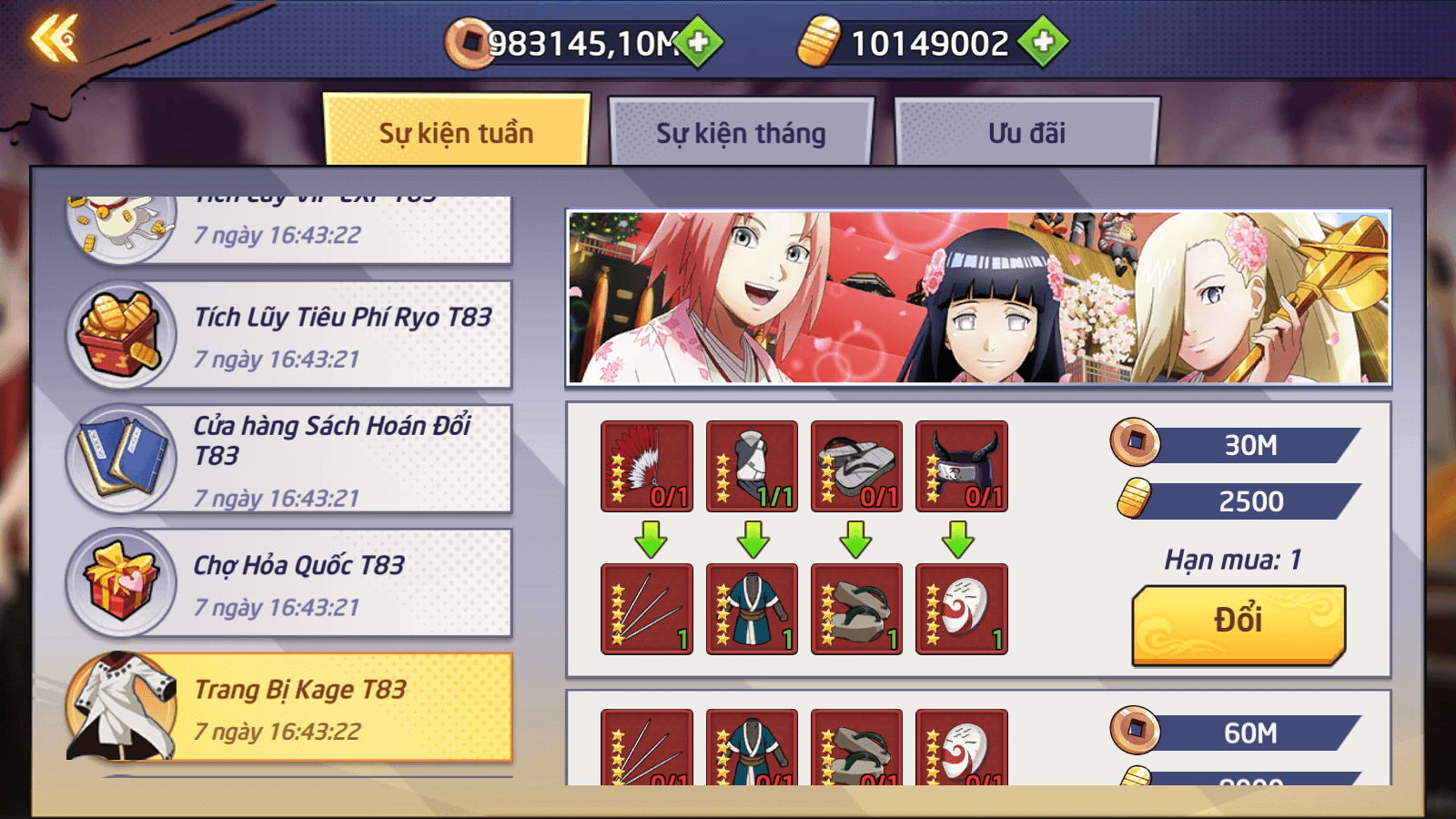Select the sandals material item 0/1
1456x819 pixels.
[x=856, y=466]
